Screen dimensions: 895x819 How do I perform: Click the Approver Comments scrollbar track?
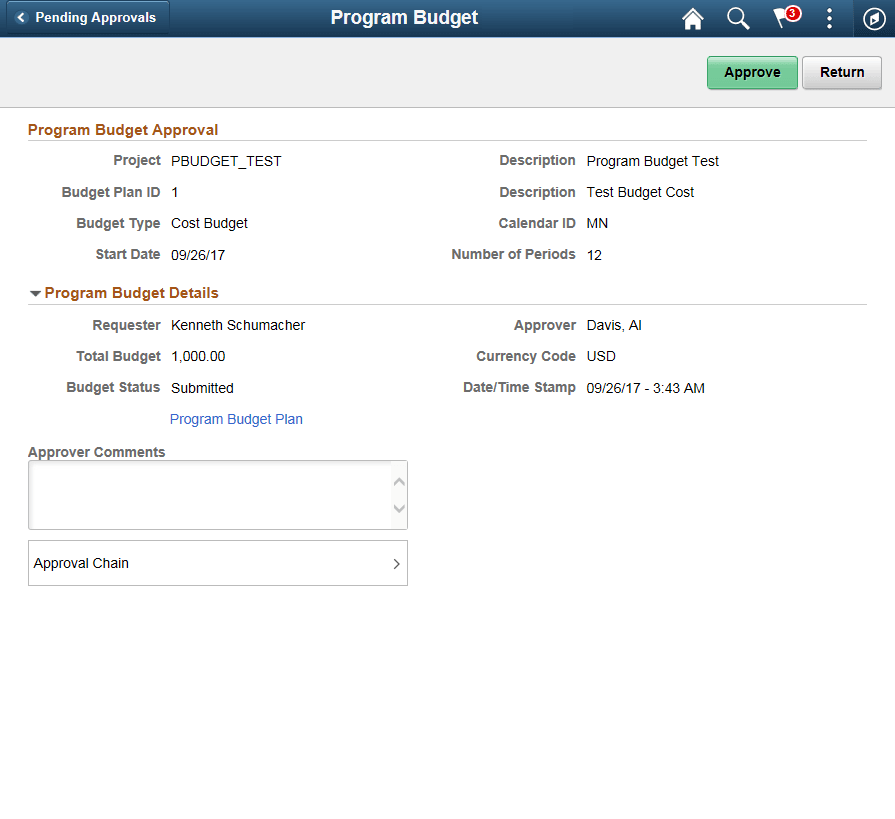pyautogui.click(x=400, y=495)
